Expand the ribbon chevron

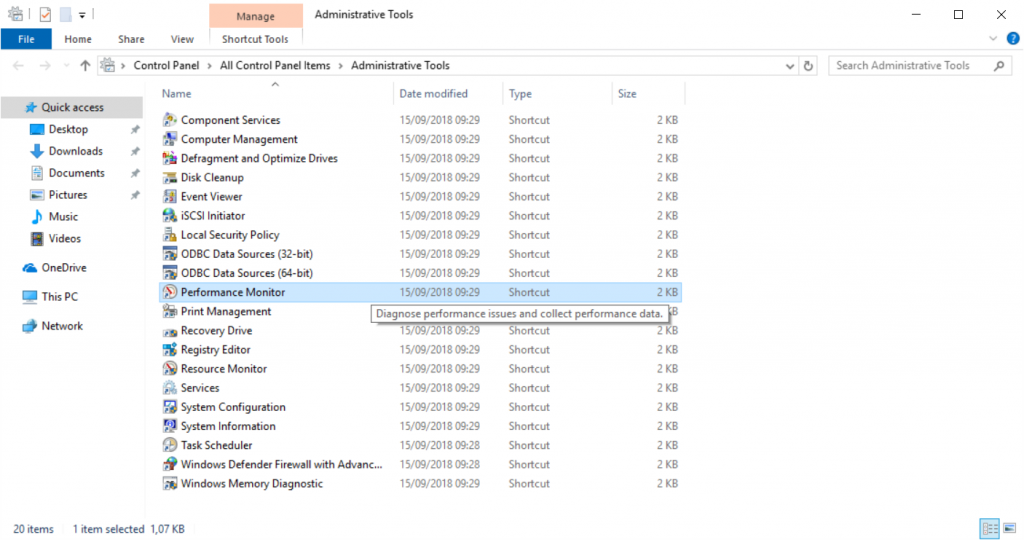coord(993,39)
